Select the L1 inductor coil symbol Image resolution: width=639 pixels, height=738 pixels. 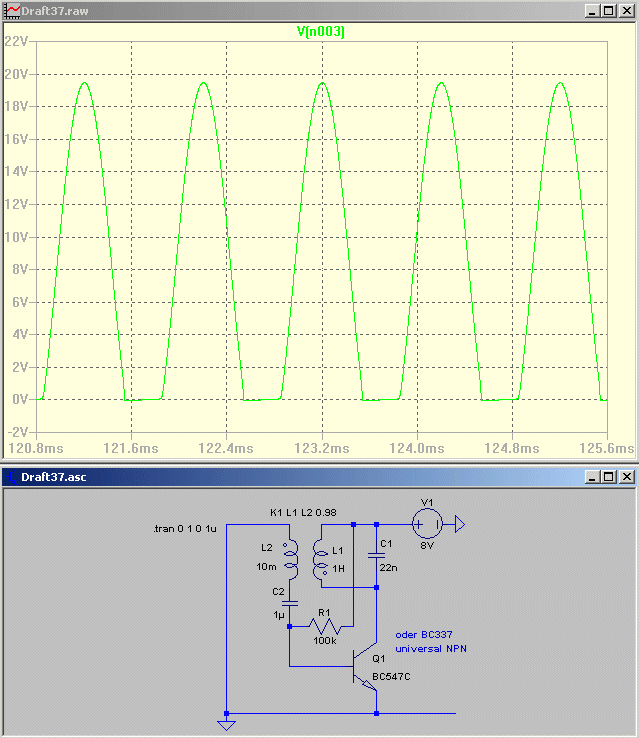321,559
